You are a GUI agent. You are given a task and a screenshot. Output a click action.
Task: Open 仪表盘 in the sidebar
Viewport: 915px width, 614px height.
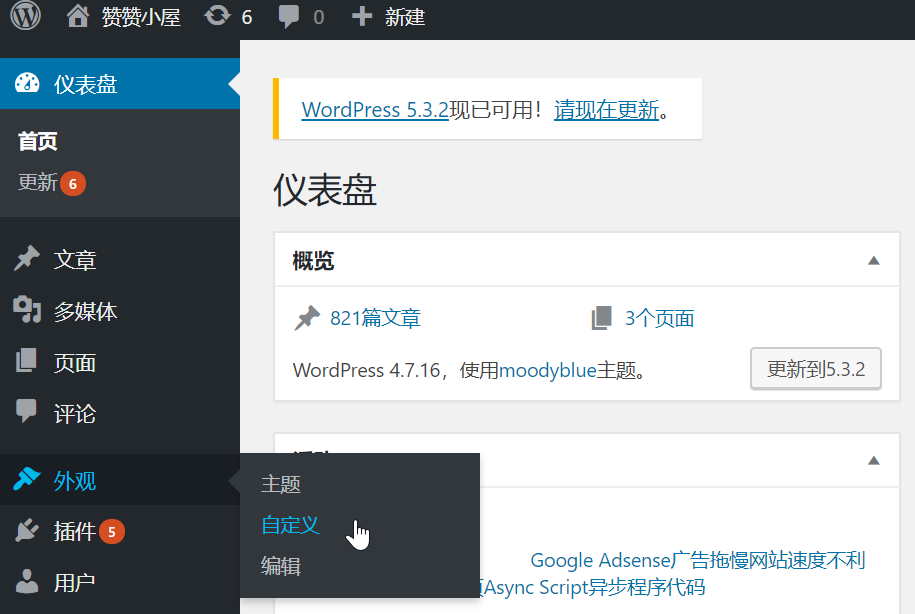click(x=120, y=83)
